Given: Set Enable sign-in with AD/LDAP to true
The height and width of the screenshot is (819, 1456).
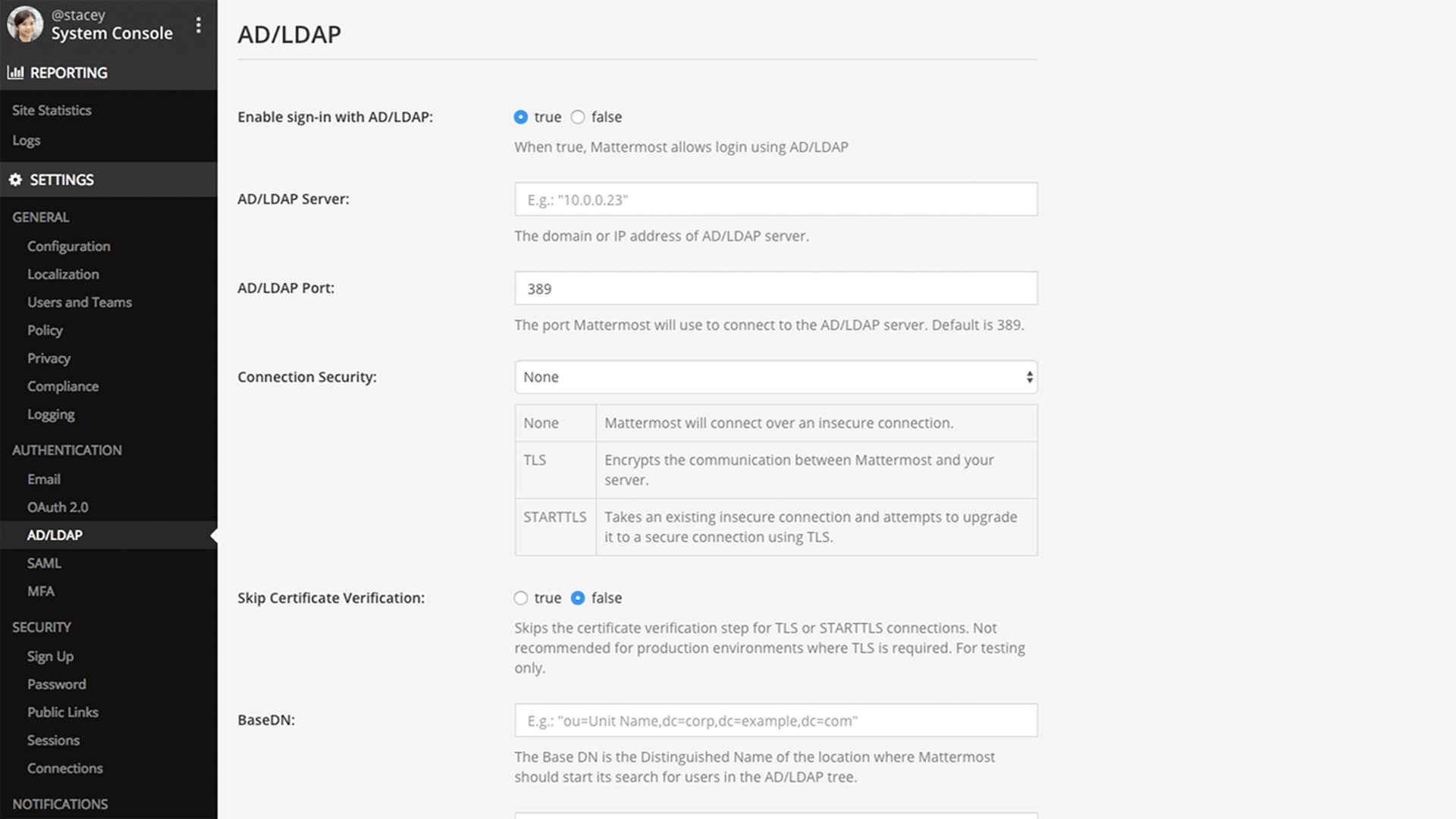Looking at the screenshot, I should (x=520, y=117).
